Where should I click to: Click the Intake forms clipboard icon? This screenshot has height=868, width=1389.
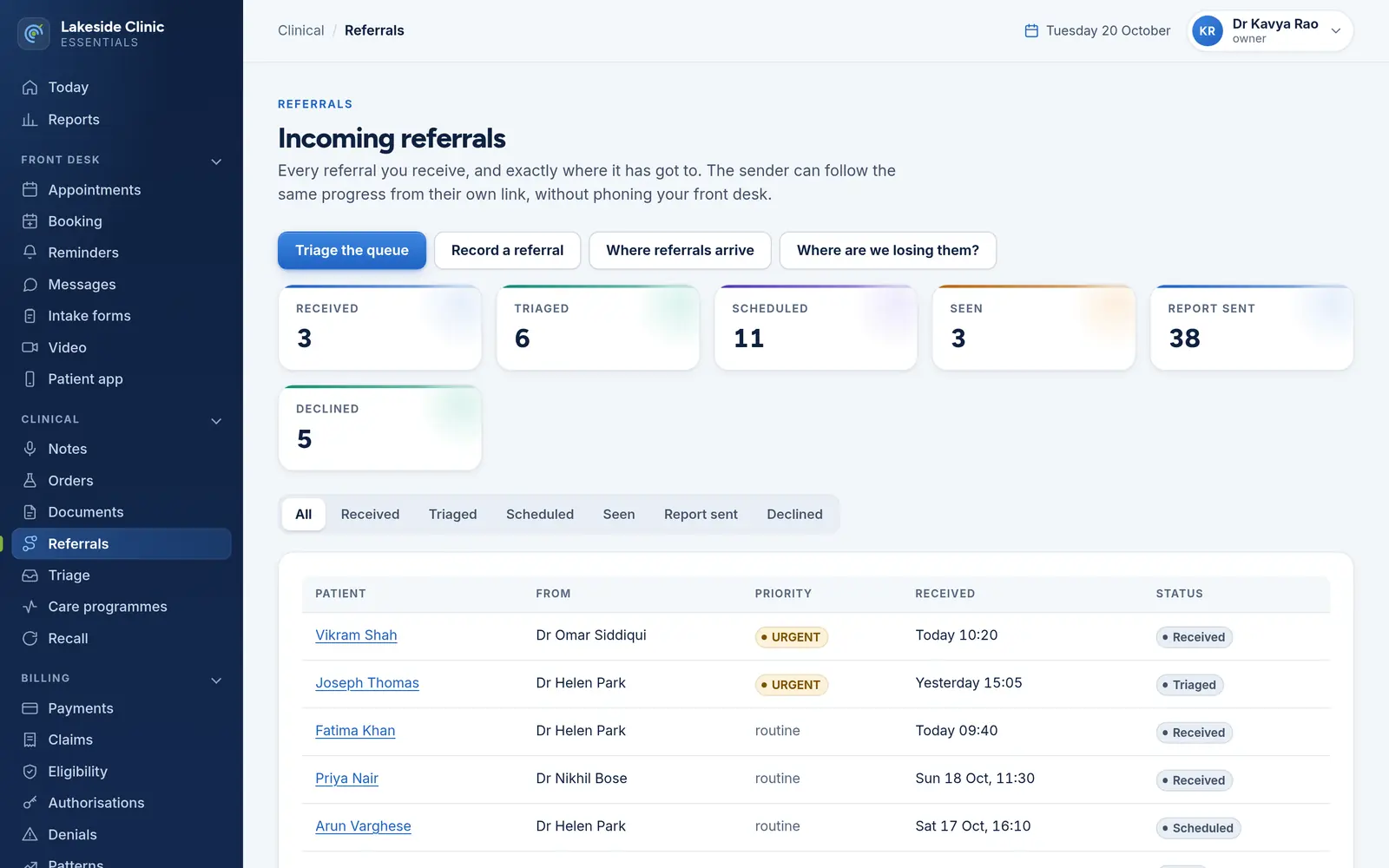click(x=30, y=316)
